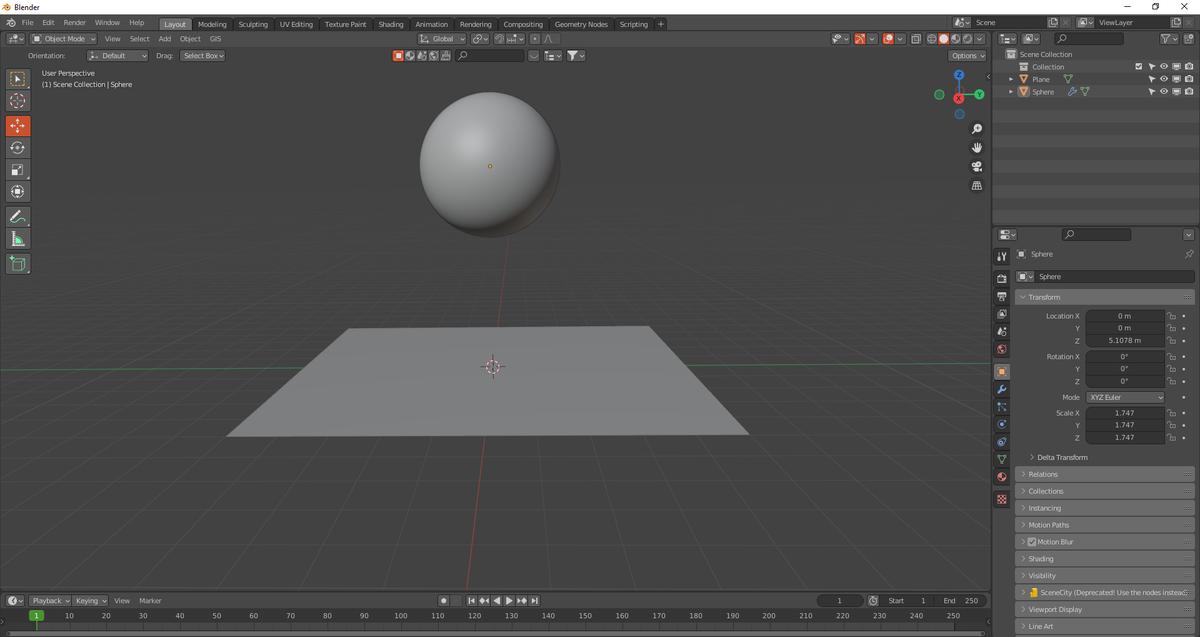
Task: Expand the Delta Transform subpanel
Action: coord(1061,457)
